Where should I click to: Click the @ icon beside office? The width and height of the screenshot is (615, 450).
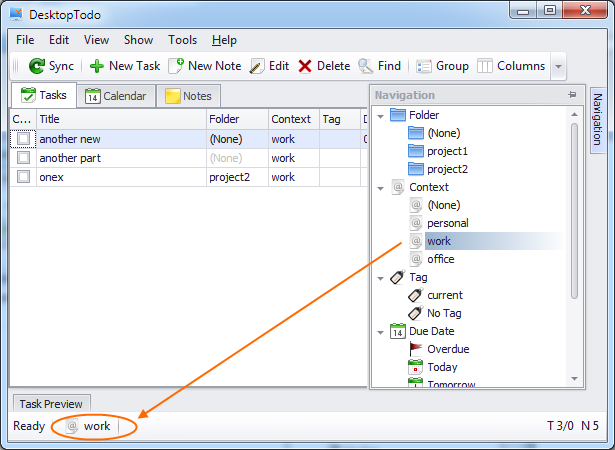click(416, 259)
